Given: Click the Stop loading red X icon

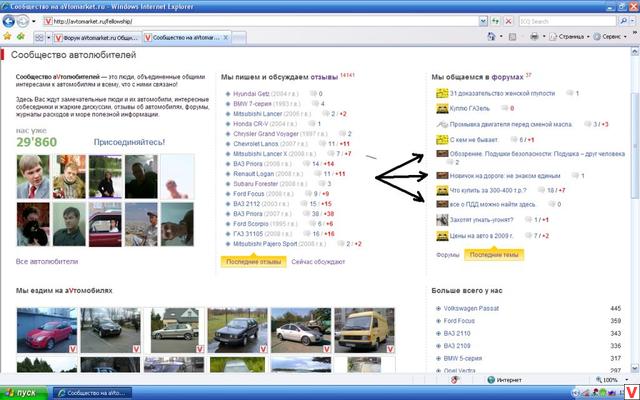Looking at the screenshot, I should (x=509, y=21).
